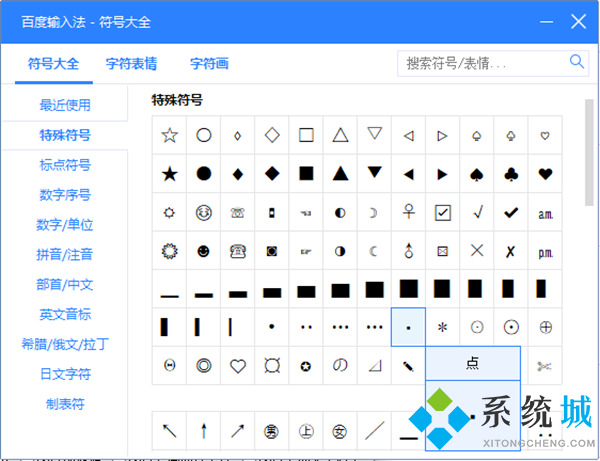Open the 标点符号 category
The height and width of the screenshot is (461, 600).
click(x=65, y=165)
